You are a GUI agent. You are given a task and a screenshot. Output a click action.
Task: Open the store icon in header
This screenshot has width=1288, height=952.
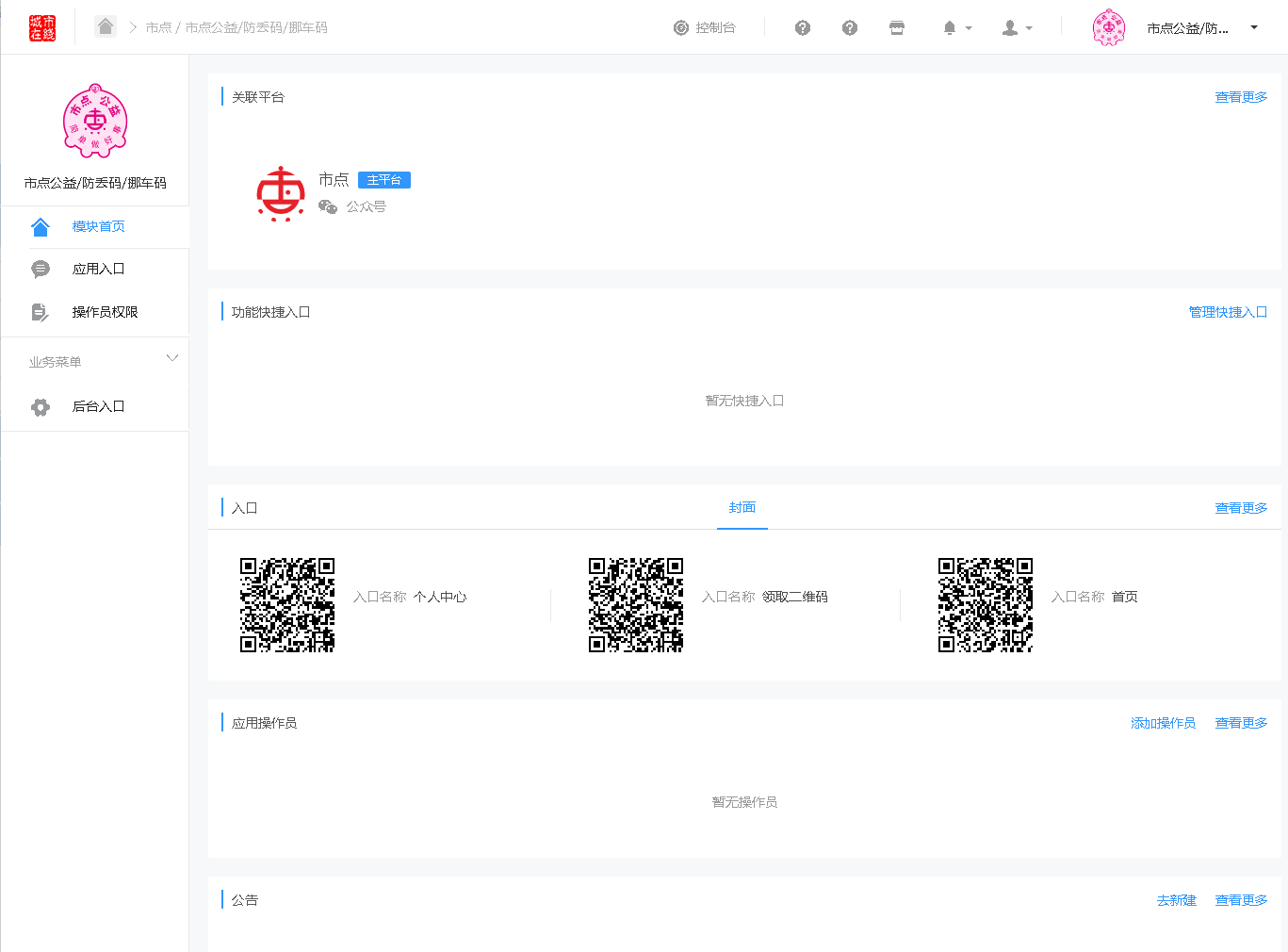pyautogui.click(x=897, y=28)
